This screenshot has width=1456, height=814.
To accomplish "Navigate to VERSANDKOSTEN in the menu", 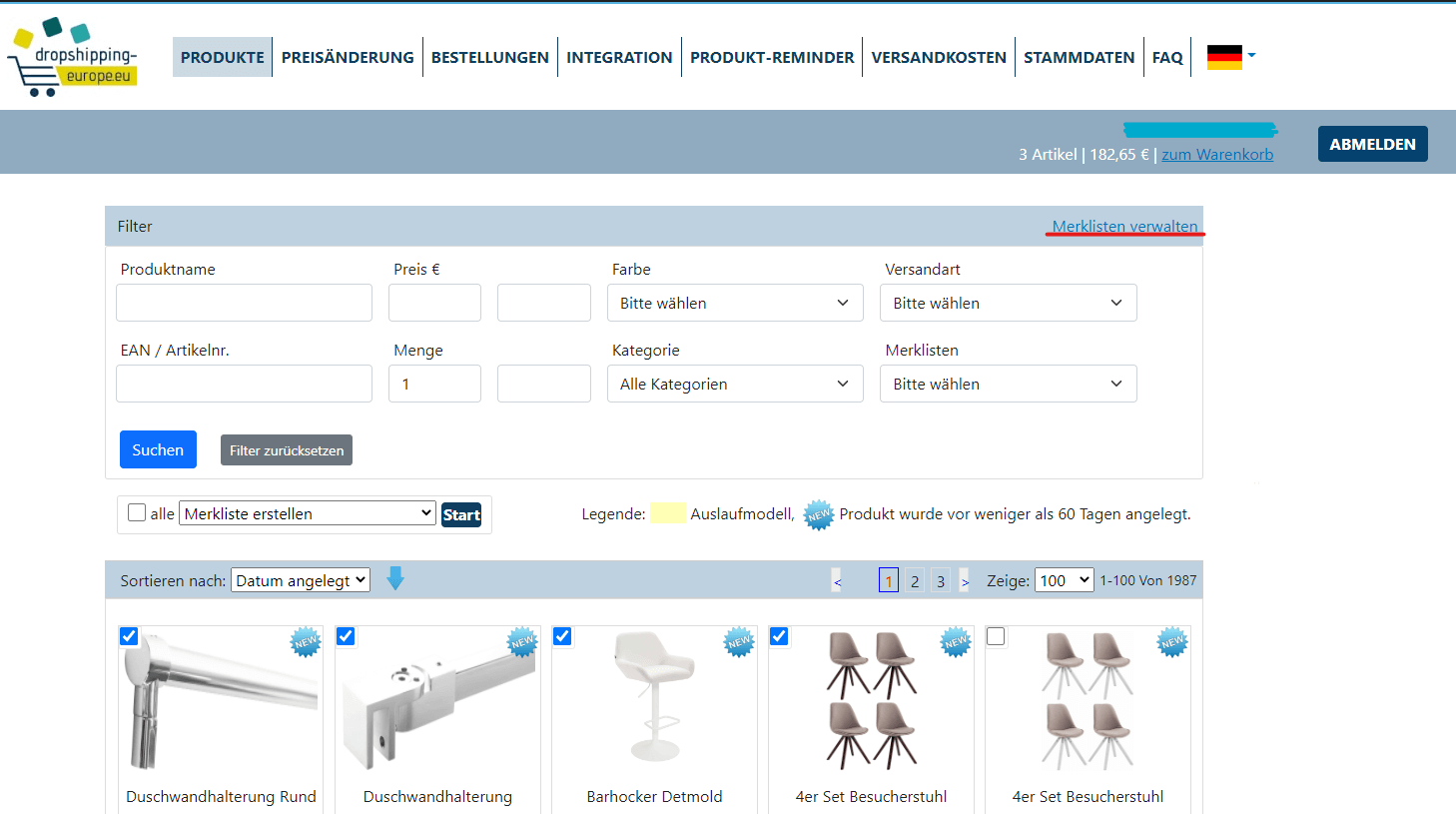I will tap(939, 57).
